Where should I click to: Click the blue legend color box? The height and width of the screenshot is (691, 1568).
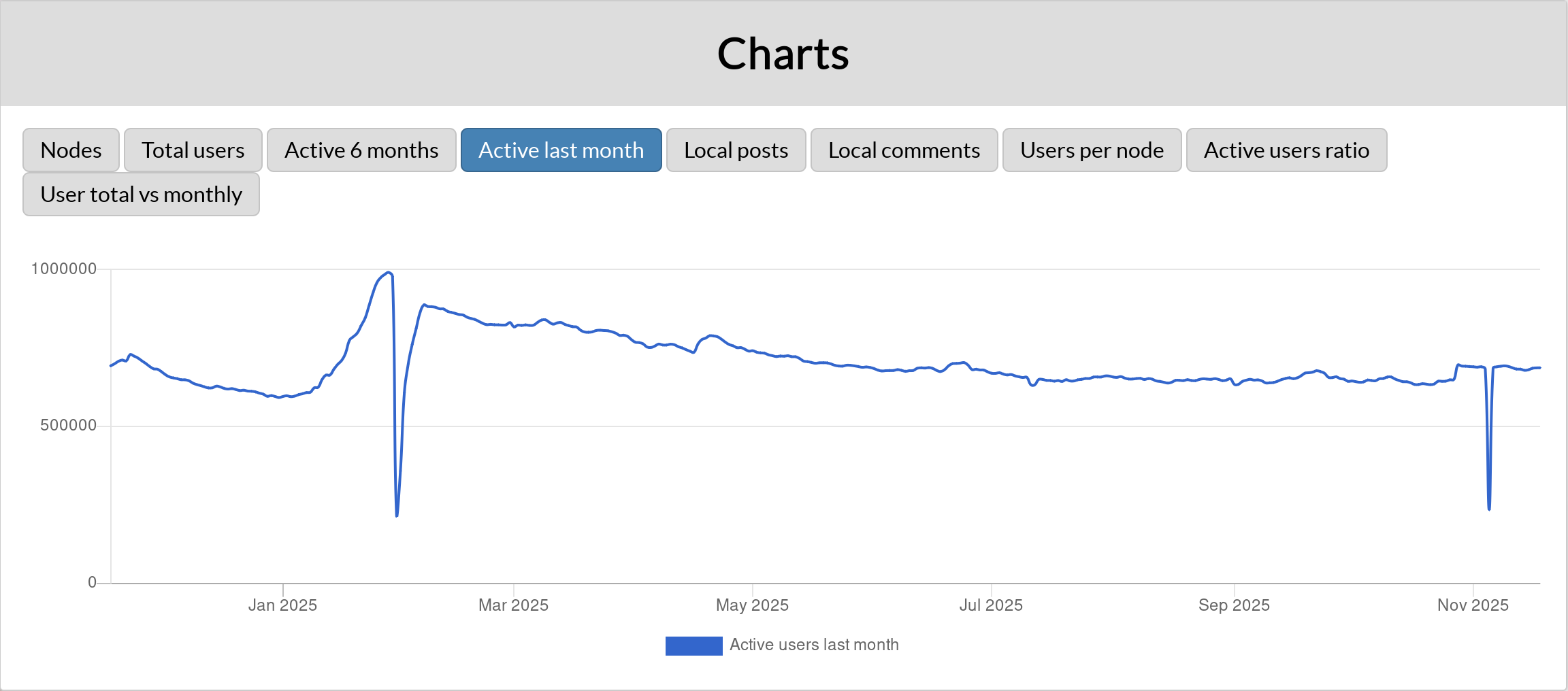[693, 645]
